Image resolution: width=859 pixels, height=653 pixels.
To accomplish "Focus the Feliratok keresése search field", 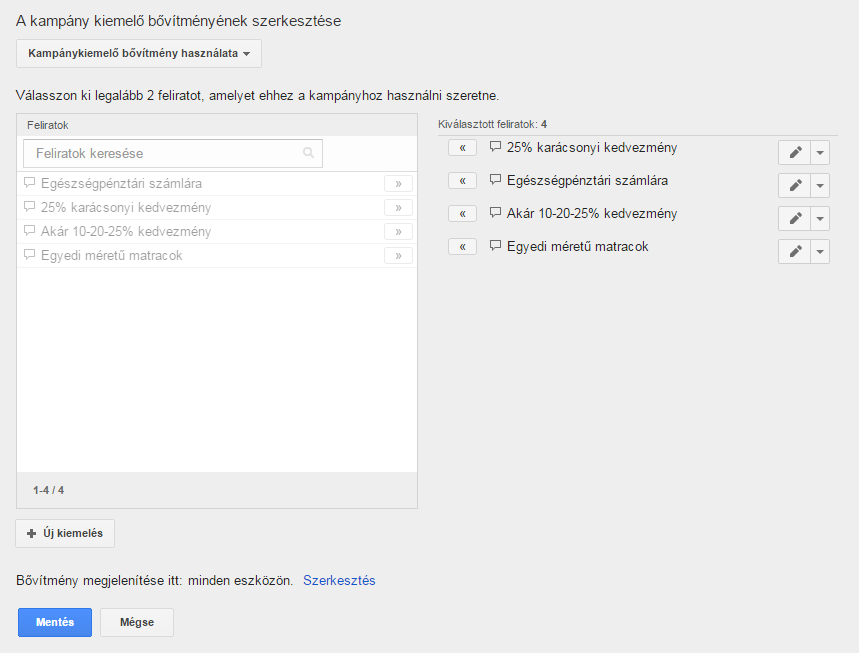I will [173, 153].
